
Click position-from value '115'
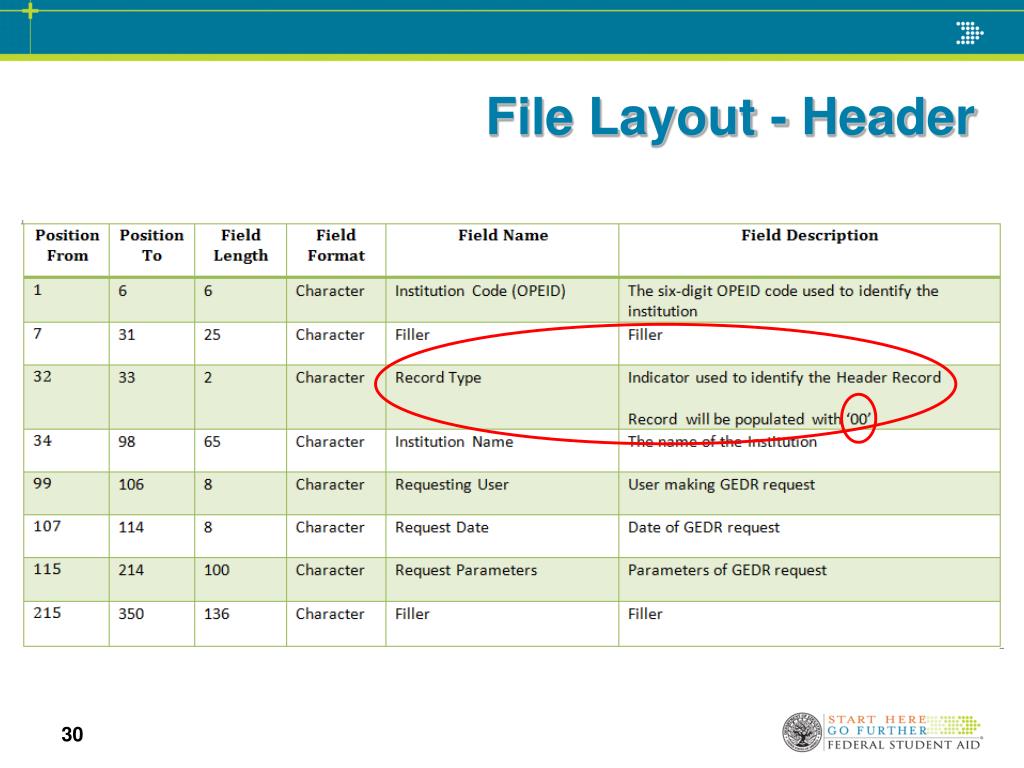tap(47, 569)
